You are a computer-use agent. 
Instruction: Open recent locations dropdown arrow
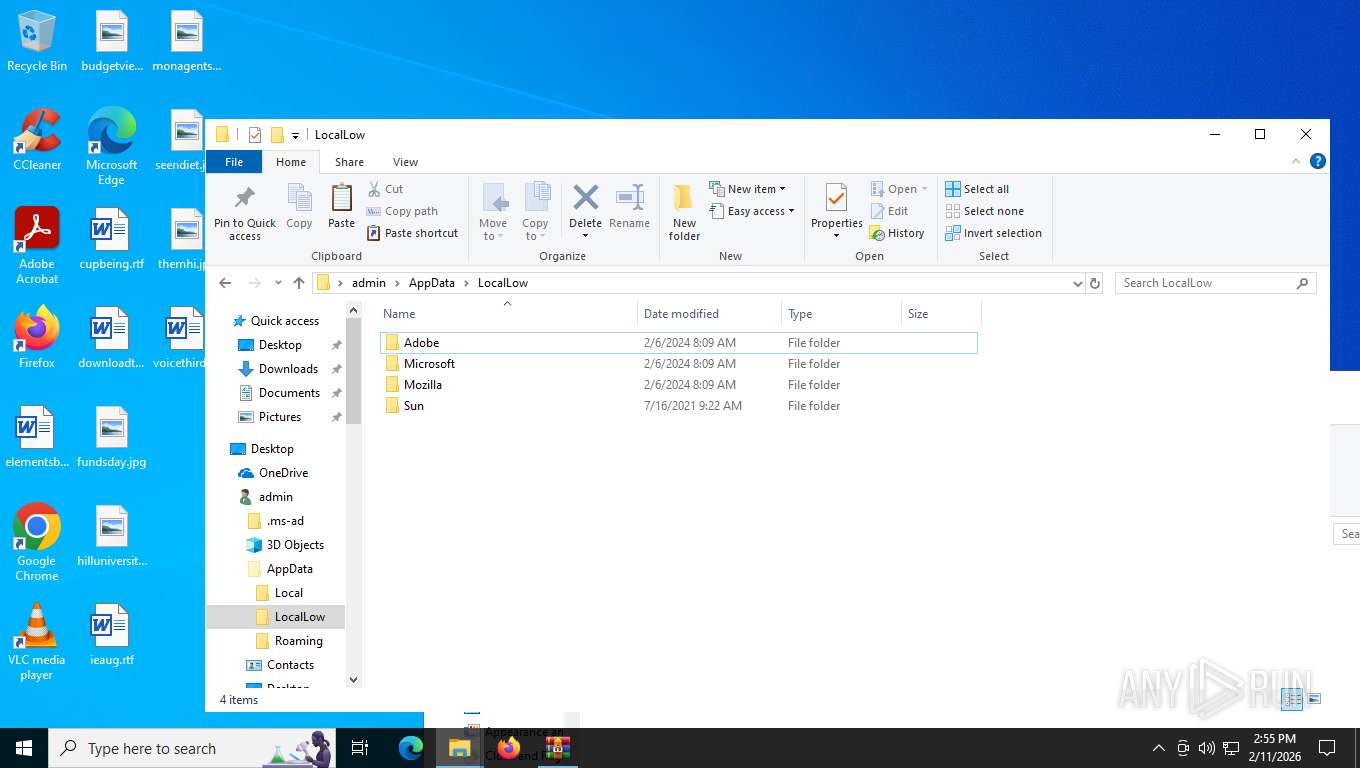(278, 283)
